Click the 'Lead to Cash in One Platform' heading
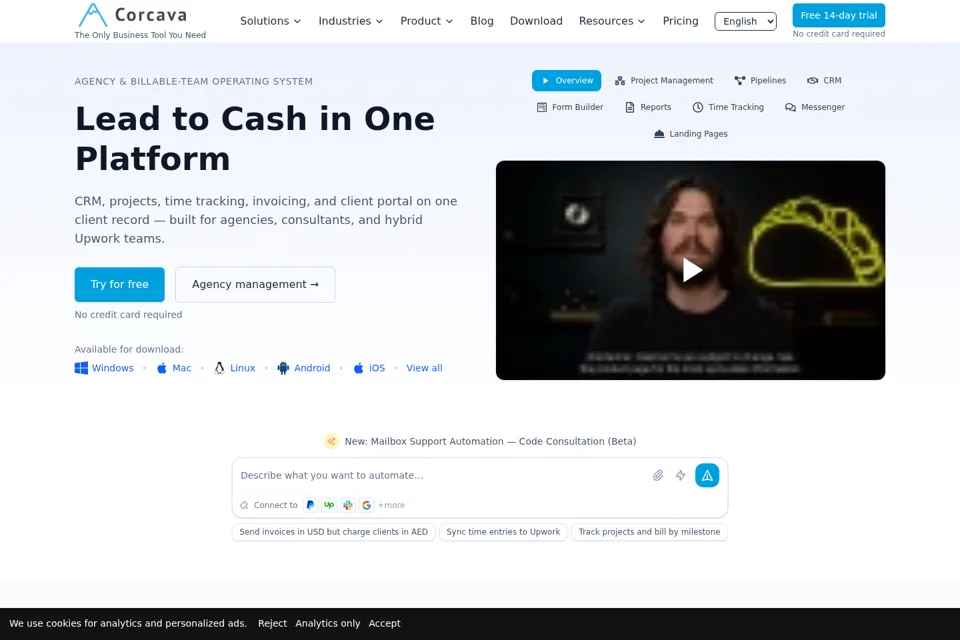This screenshot has width=960, height=640. click(x=255, y=138)
